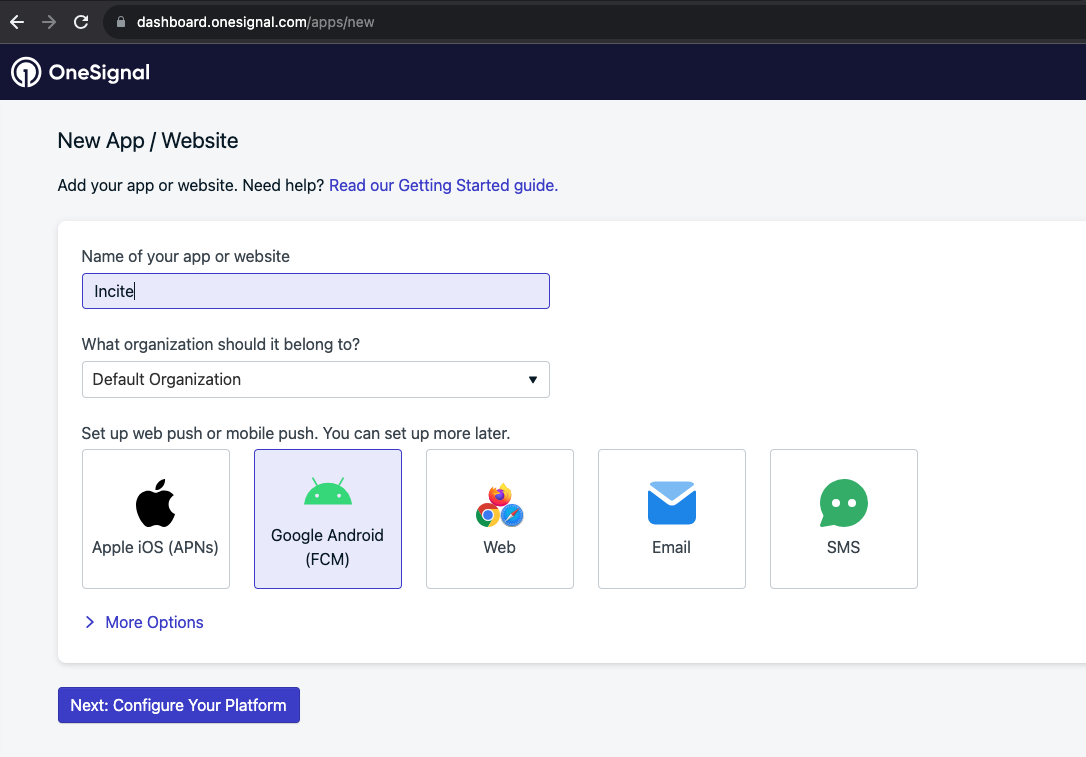Reload the page with the refresh icon
1086x757 pixels.
coord(81,21)
